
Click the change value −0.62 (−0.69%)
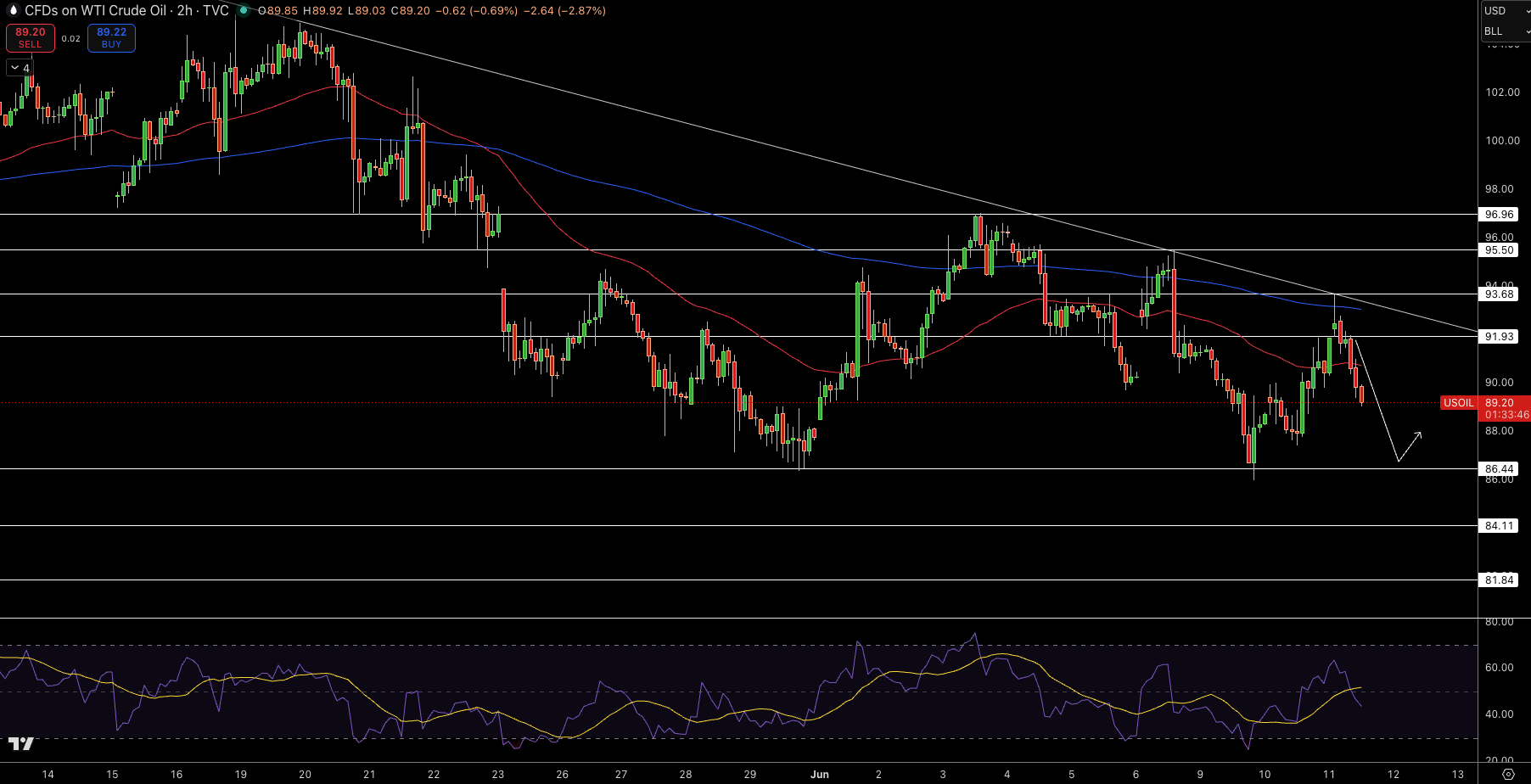[x=475, y=11]
